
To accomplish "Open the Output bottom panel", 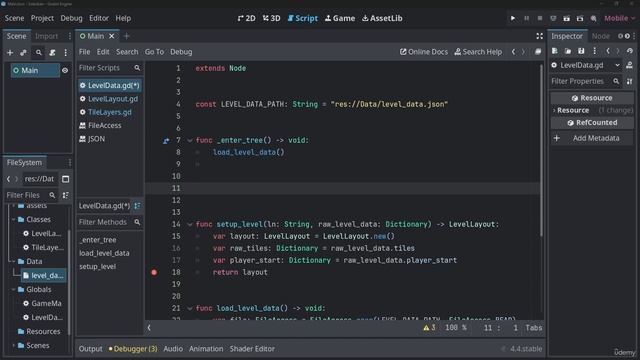I will tap(90, 349).
